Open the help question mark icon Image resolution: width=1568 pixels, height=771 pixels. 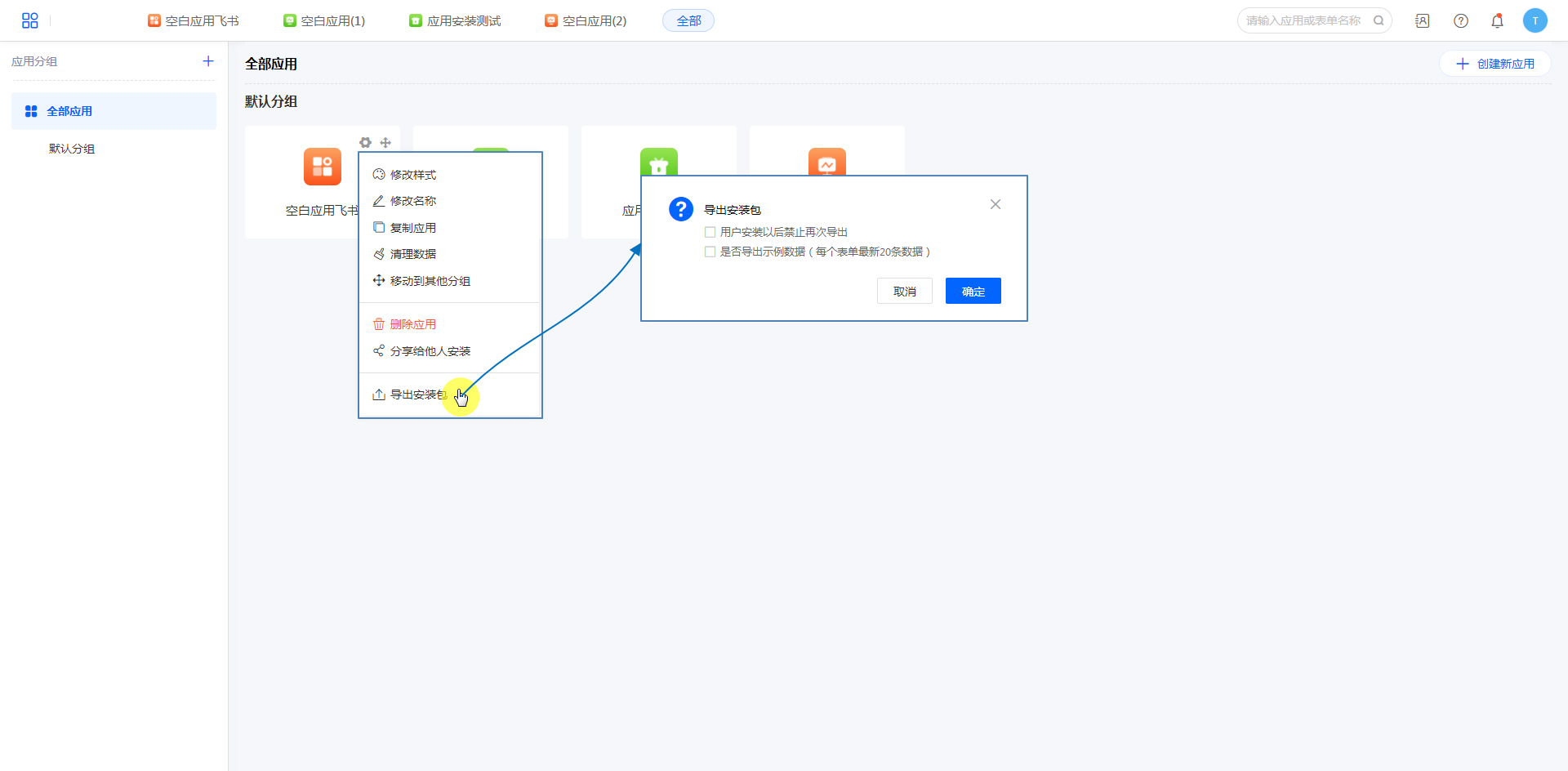pyautogui.click(x=1461, y=21)
